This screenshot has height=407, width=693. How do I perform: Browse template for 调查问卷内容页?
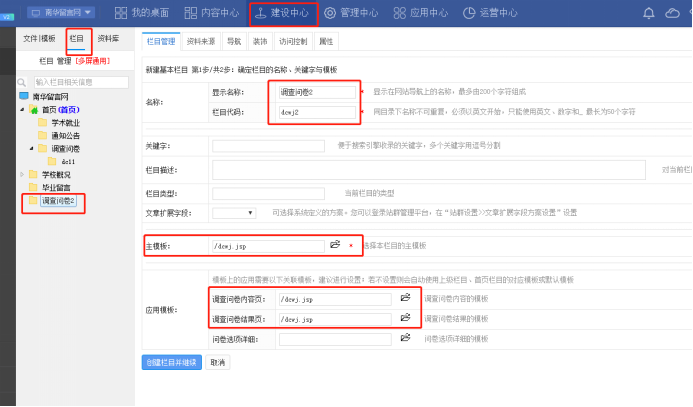405,298
